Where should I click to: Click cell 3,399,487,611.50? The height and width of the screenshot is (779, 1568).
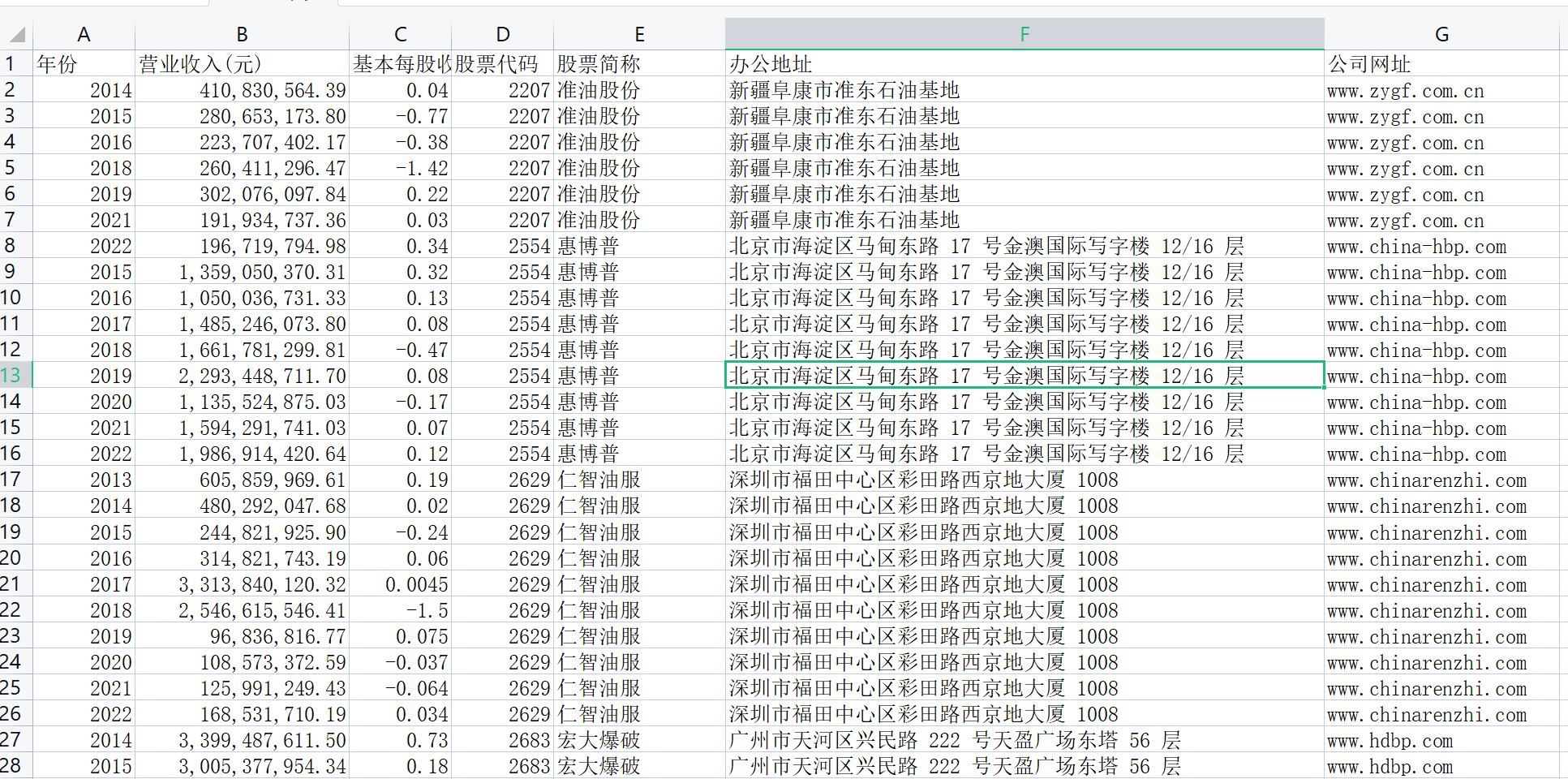[242, 740]
